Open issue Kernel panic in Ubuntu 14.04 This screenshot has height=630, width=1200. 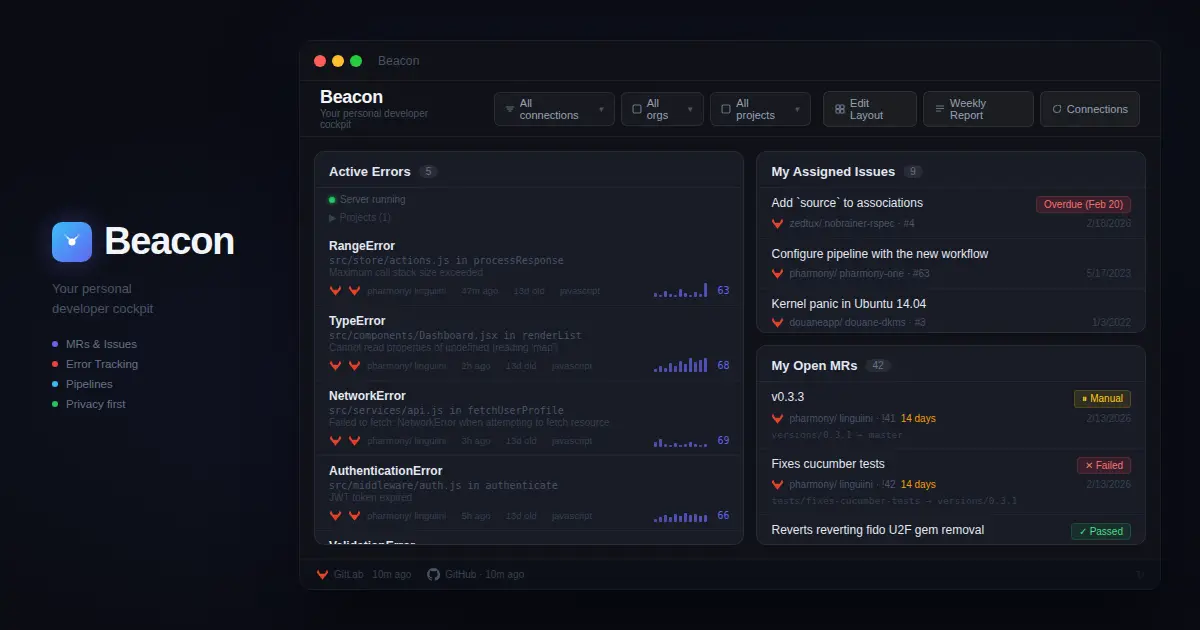[x=849, y=304]
